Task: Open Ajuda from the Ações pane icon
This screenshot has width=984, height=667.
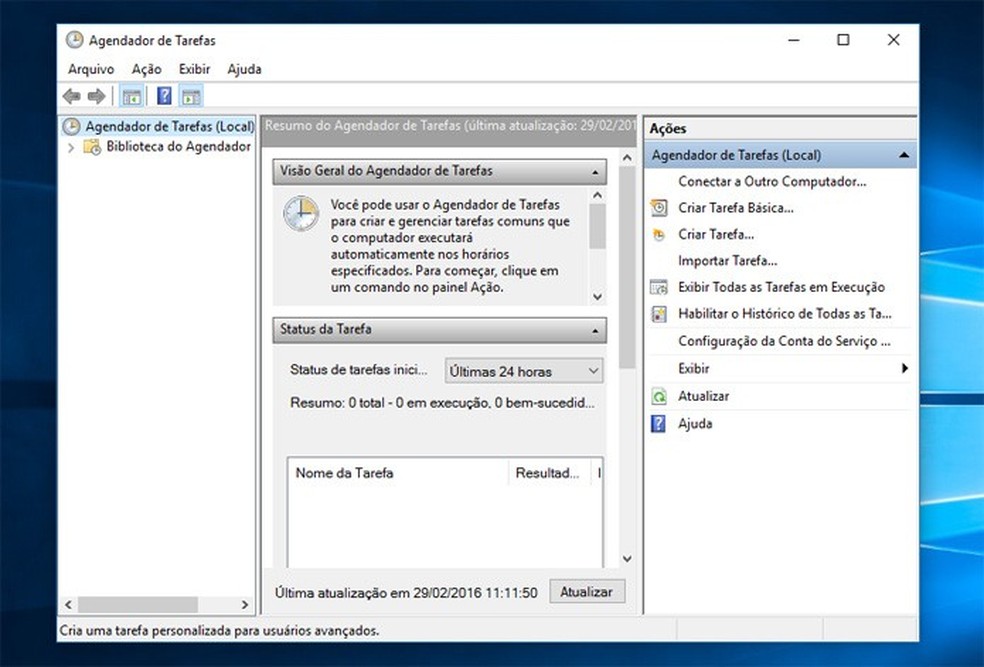Action: point(660,423)
